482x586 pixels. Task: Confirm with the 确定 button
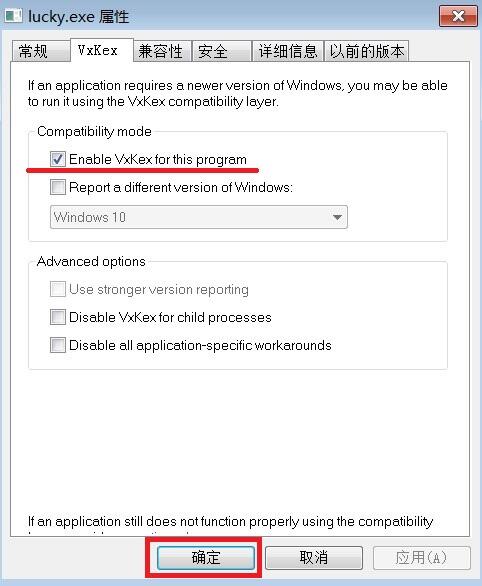pos(206,558)
